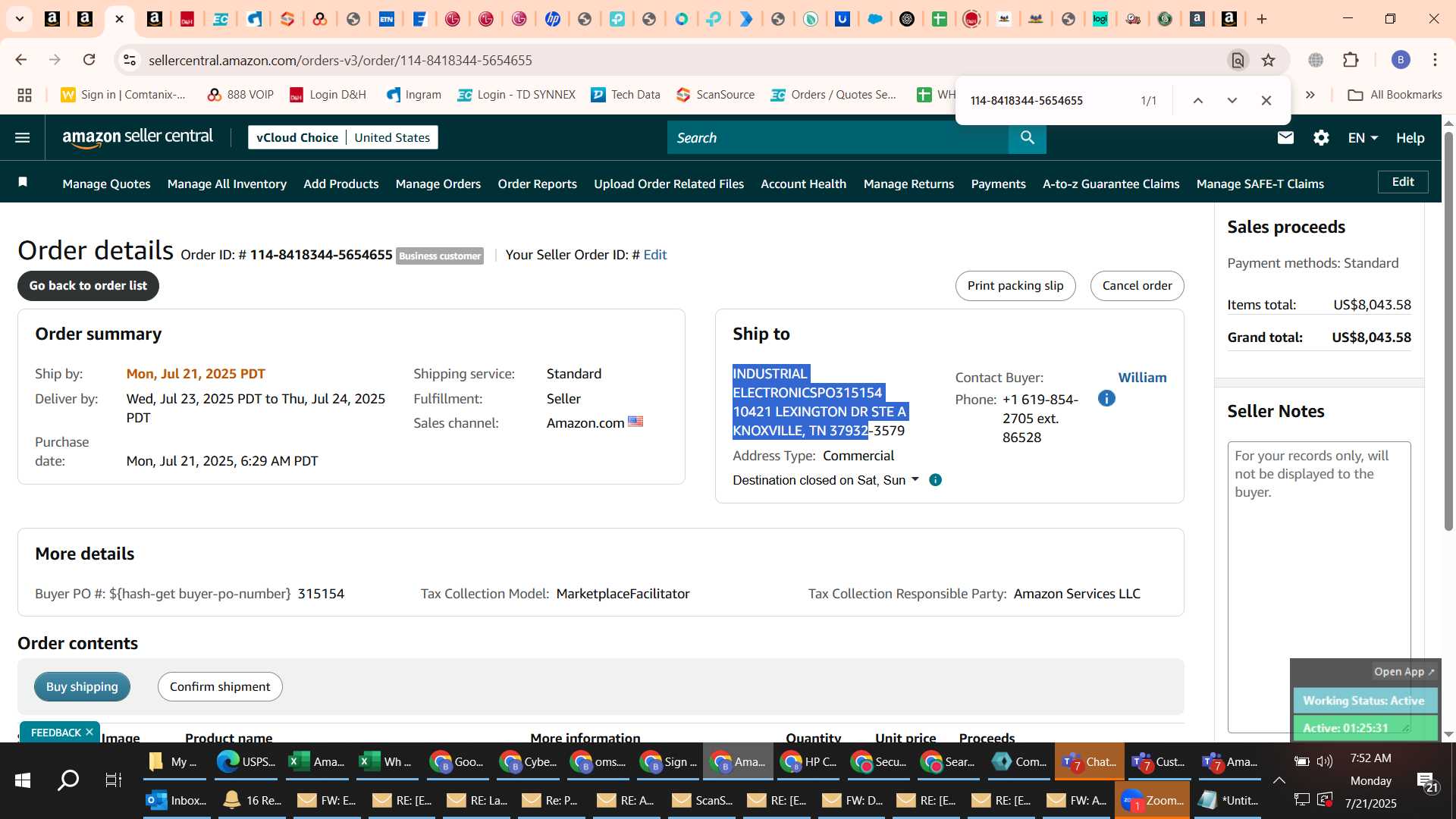This screenshot has width=1456, height=819.
Task: Click the browser address bar URL
Action: point(340,60)
